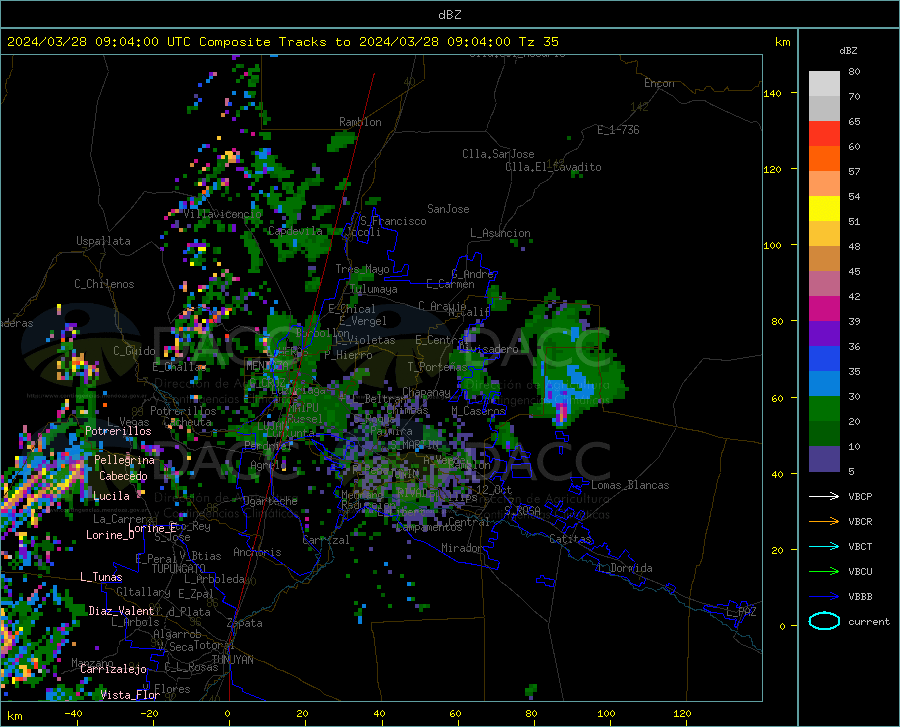Screen dimensions: 900x727
Task: Pick the blue 36 dBZ color swatch
Action: coord(824,359)
